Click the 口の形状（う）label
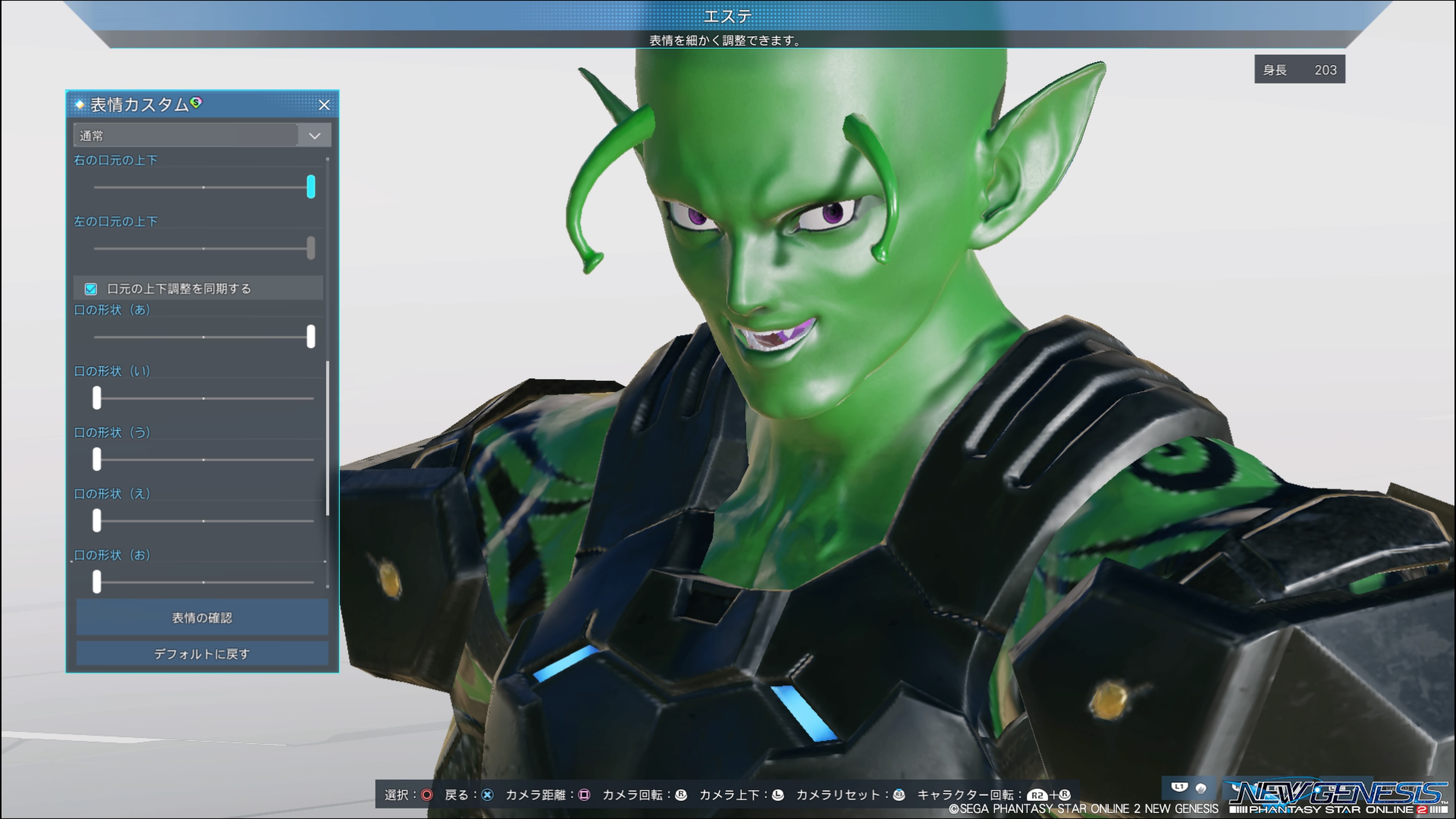This screenshot has width=1456, height=819. click(113, 432)
